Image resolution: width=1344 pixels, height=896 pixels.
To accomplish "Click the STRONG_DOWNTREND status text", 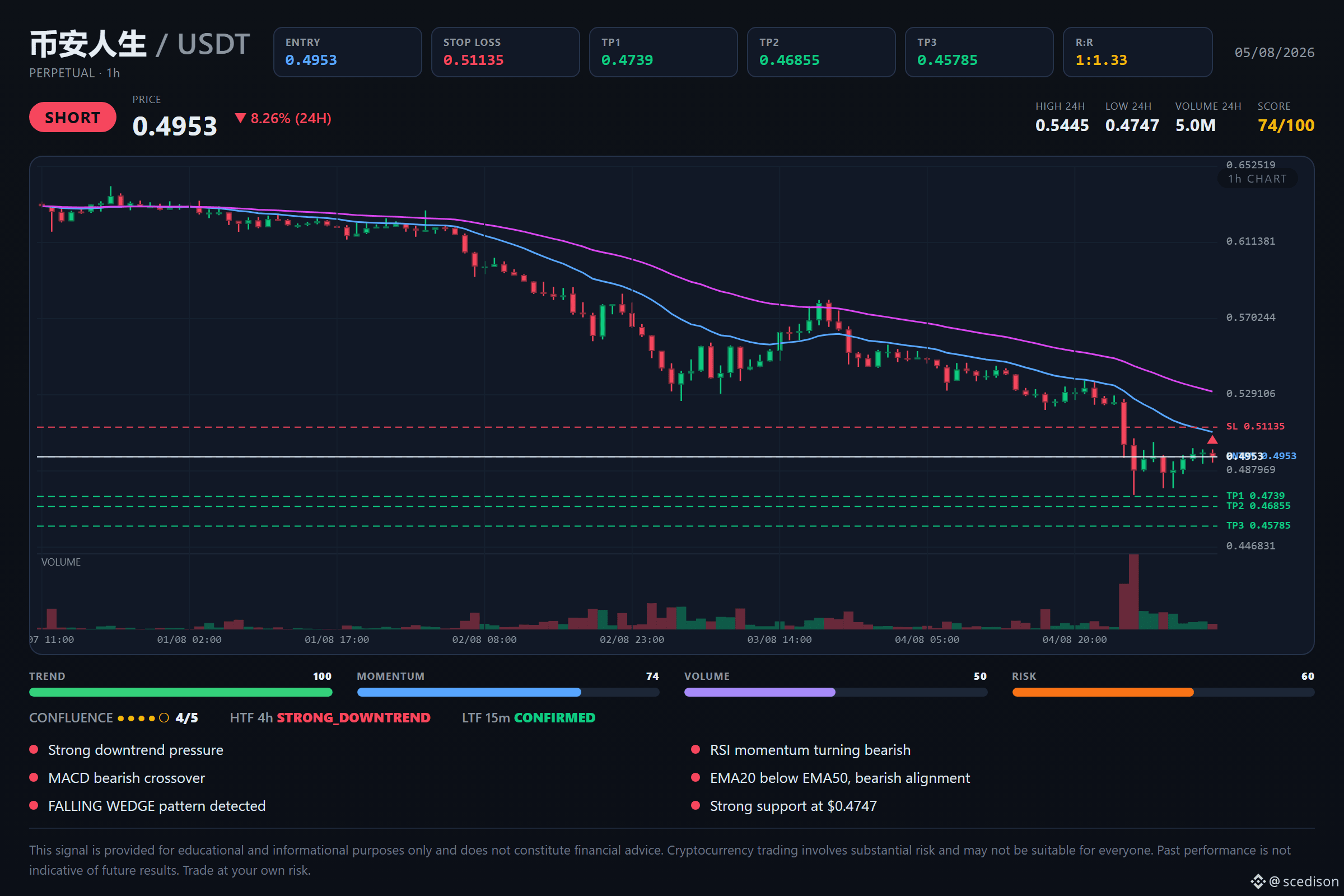I will 353,718.
